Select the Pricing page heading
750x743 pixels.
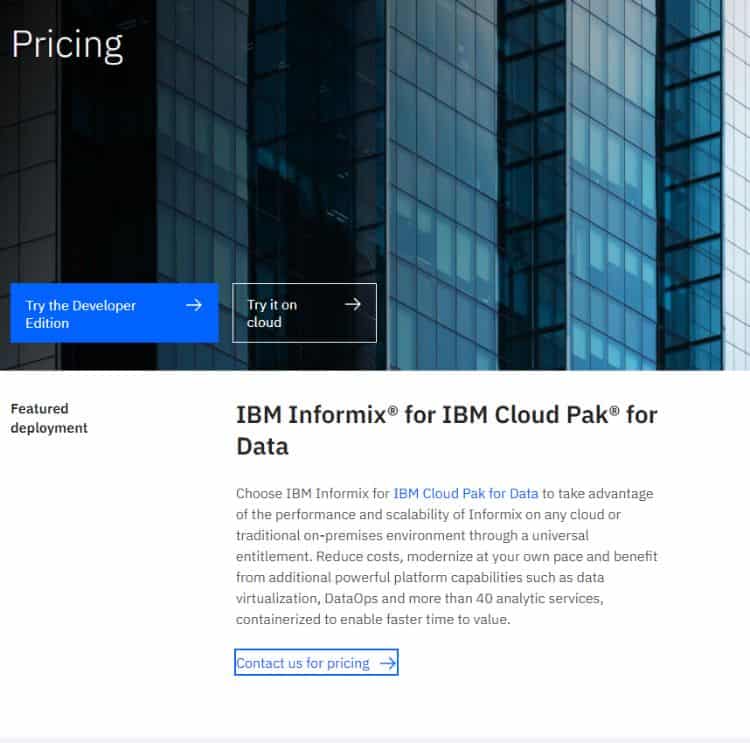67,45
